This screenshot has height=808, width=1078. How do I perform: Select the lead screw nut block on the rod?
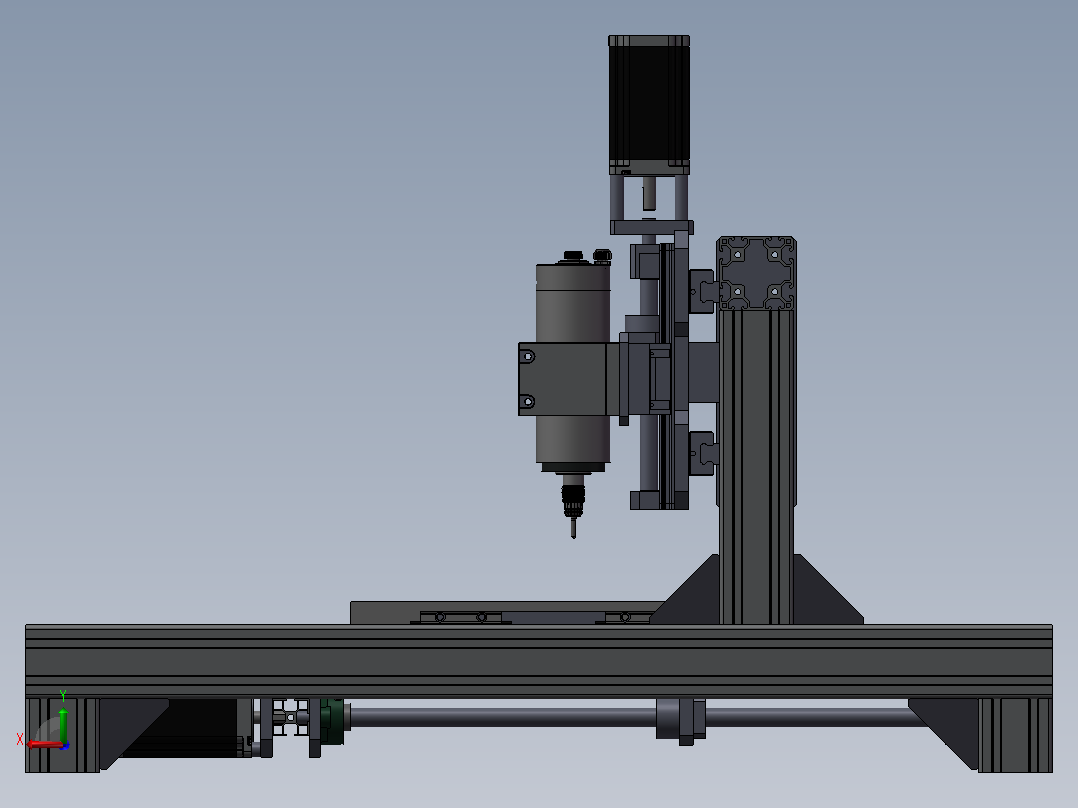[x=681, y=721]
